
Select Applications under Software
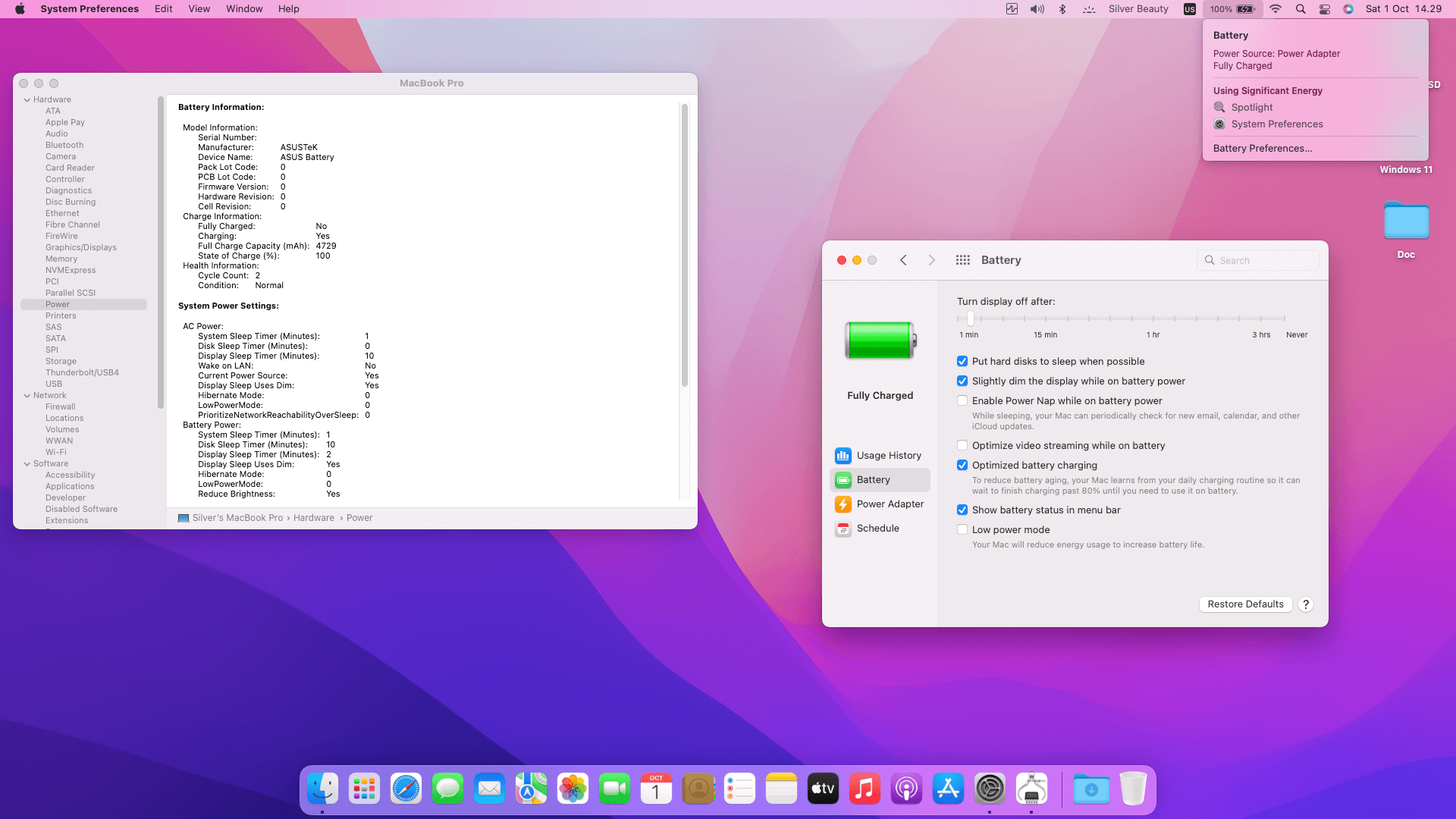point(70,487)
